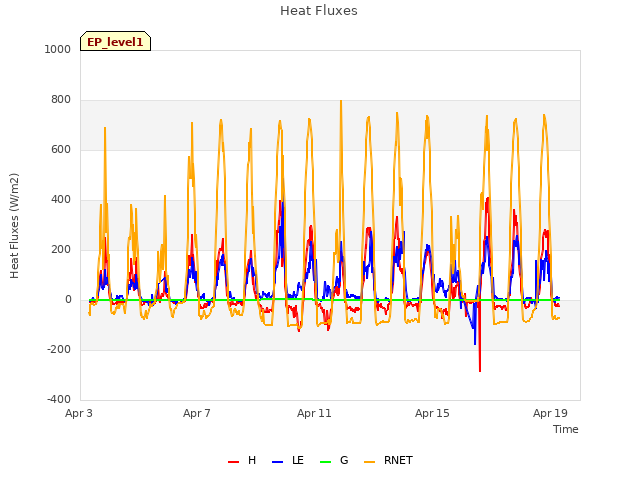Click the Apr 7 x-axis label
This screenshot has height=480, width=640.
point(197,413)
